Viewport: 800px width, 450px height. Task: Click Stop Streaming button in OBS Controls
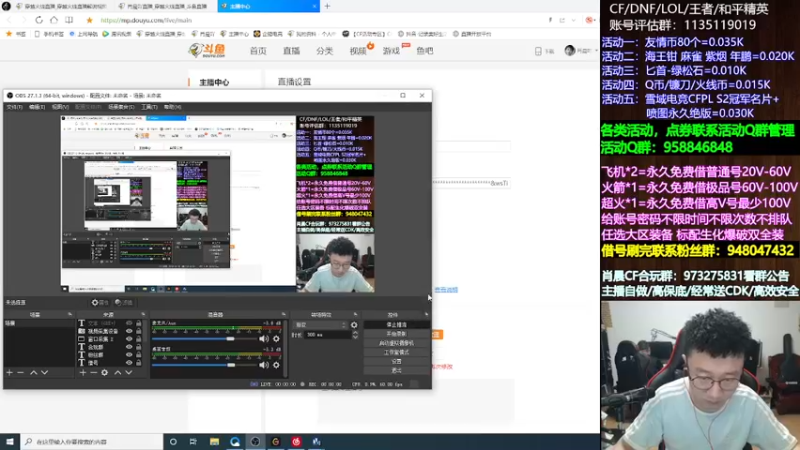coord(396,324)
